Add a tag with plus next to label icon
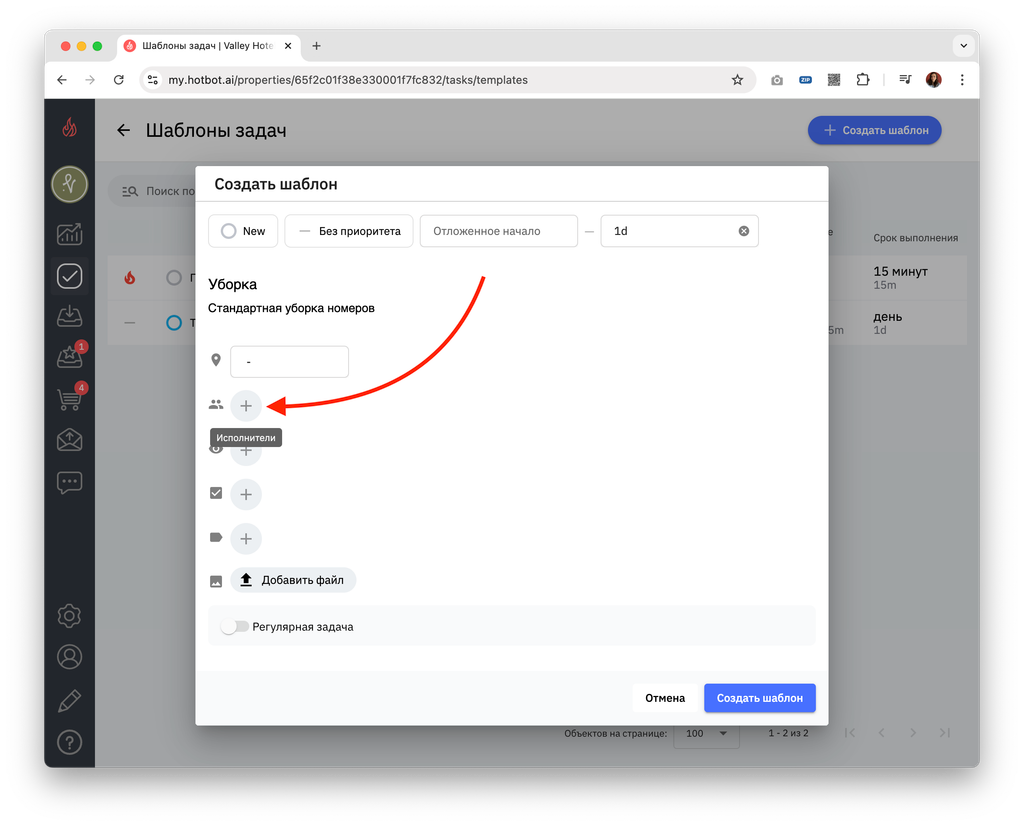The height and width of the screenshot is (826, 1024). tap(246, 539)
